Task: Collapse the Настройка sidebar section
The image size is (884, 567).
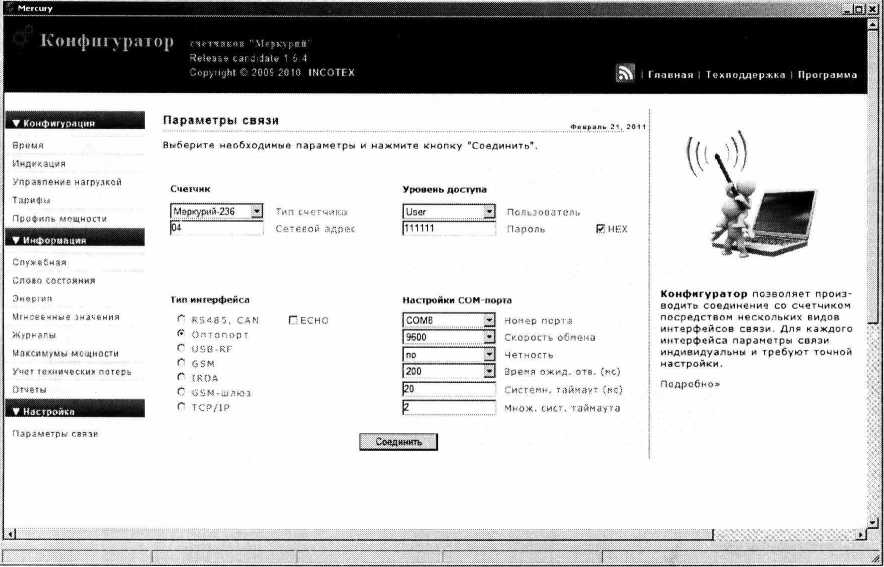Action: click(74, 411)
